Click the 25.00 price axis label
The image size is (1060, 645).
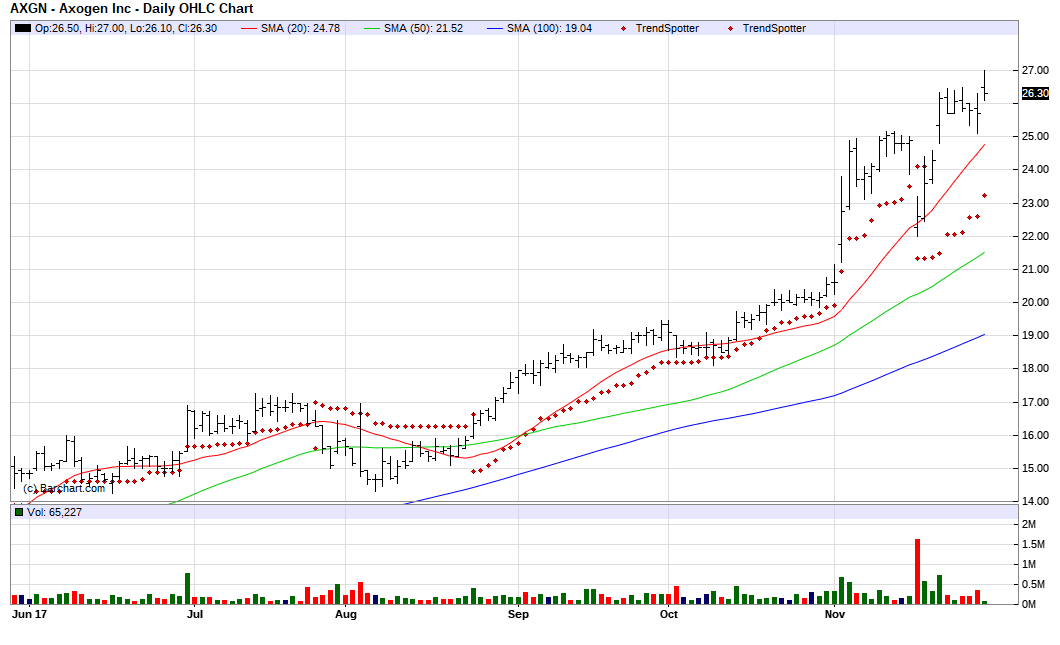[1035, 137]
